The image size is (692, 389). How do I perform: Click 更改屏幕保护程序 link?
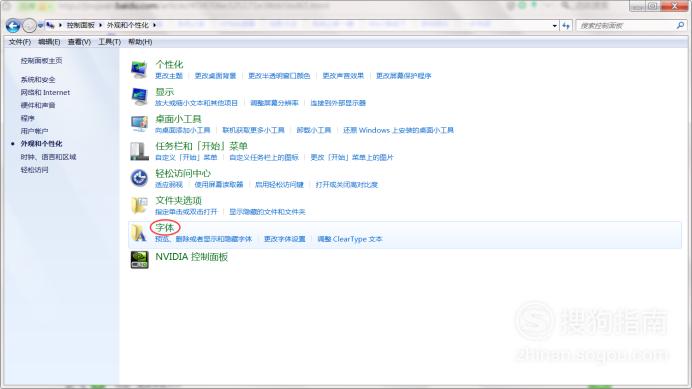click(x=403, y=76)
